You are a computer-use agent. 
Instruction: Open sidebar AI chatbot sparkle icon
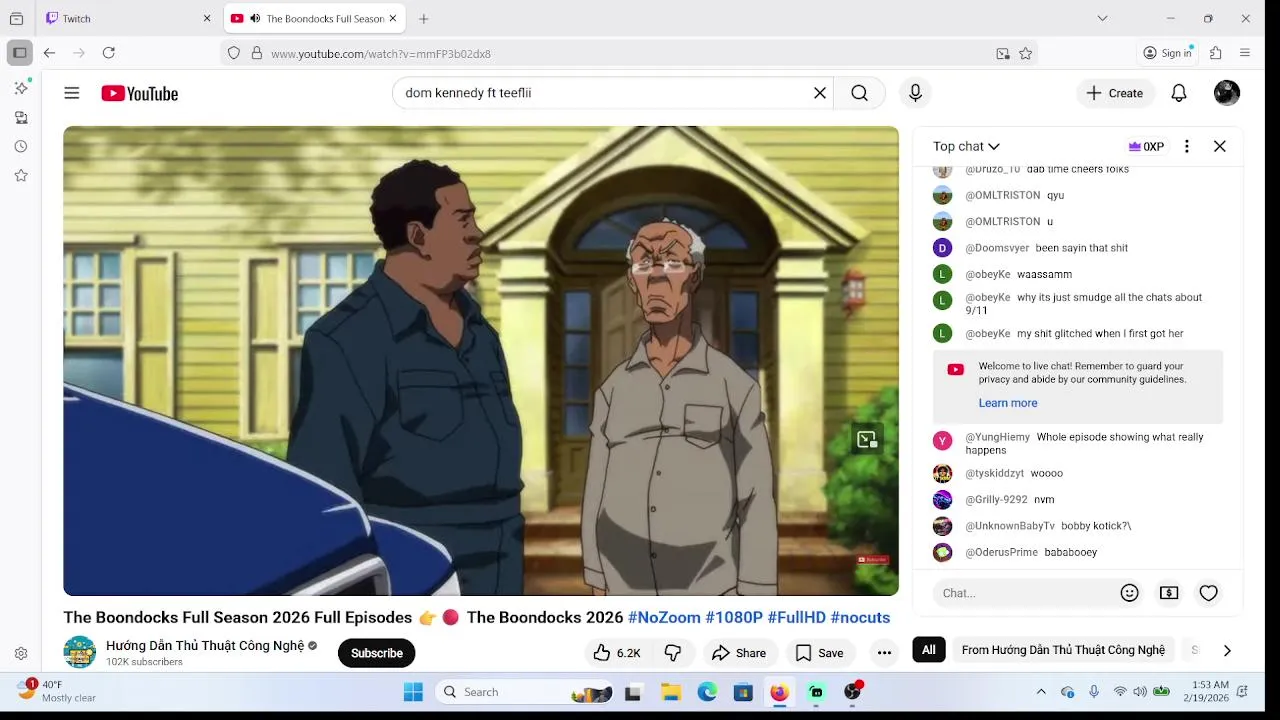21,88
